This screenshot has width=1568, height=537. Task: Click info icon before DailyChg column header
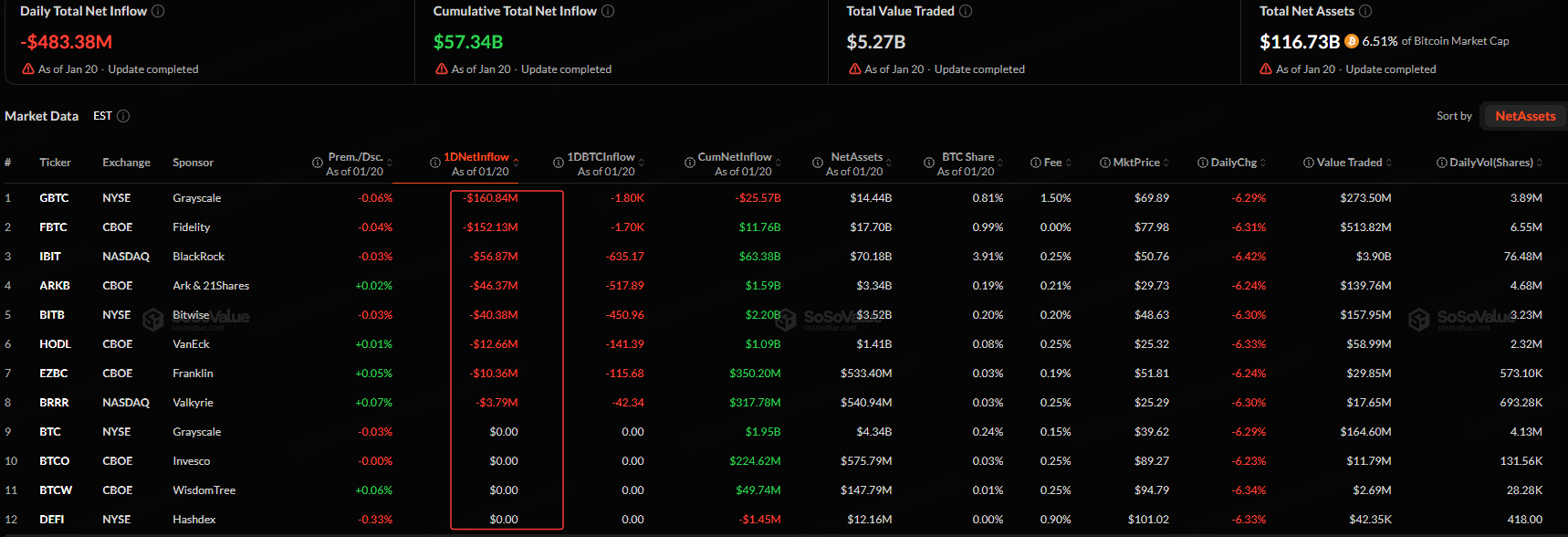tap(1203, 163)
